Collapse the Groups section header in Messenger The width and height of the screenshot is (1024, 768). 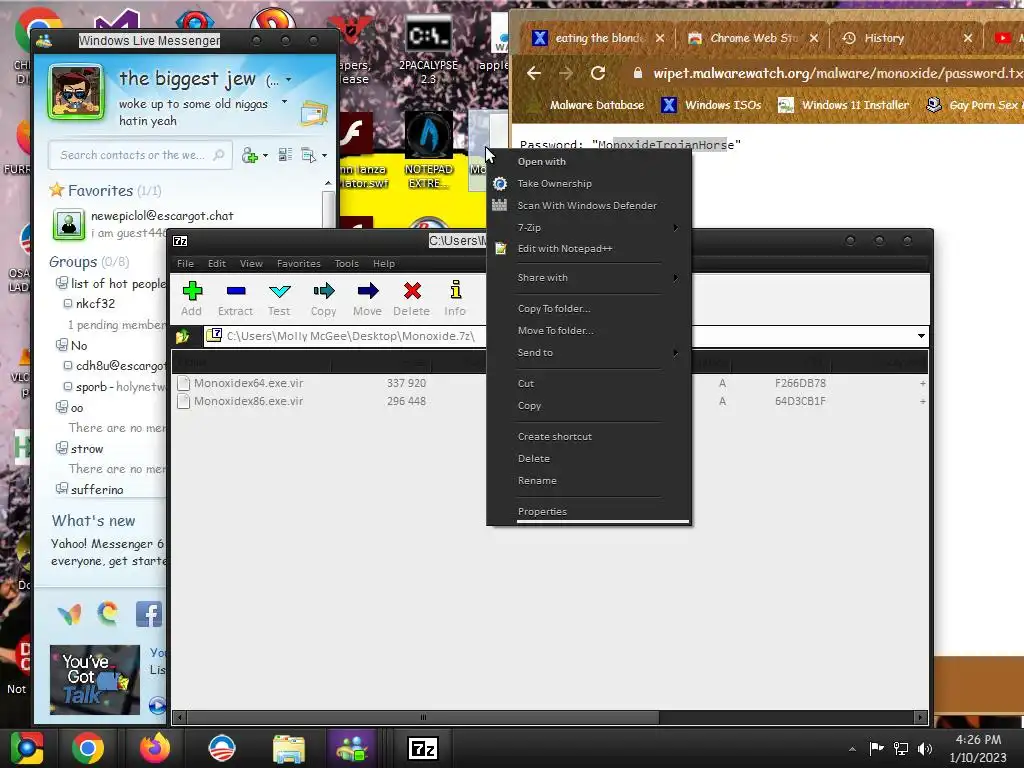tap(89, 262)
